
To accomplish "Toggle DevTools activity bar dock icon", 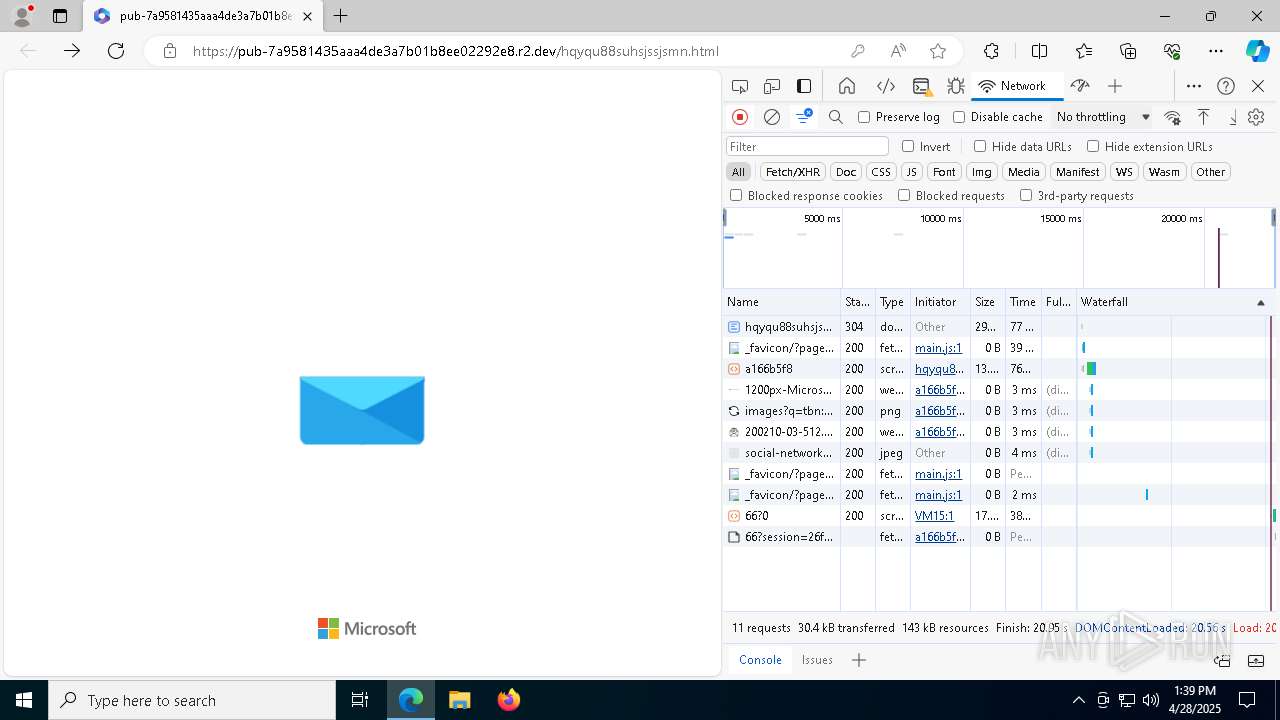I will (804, 86).
